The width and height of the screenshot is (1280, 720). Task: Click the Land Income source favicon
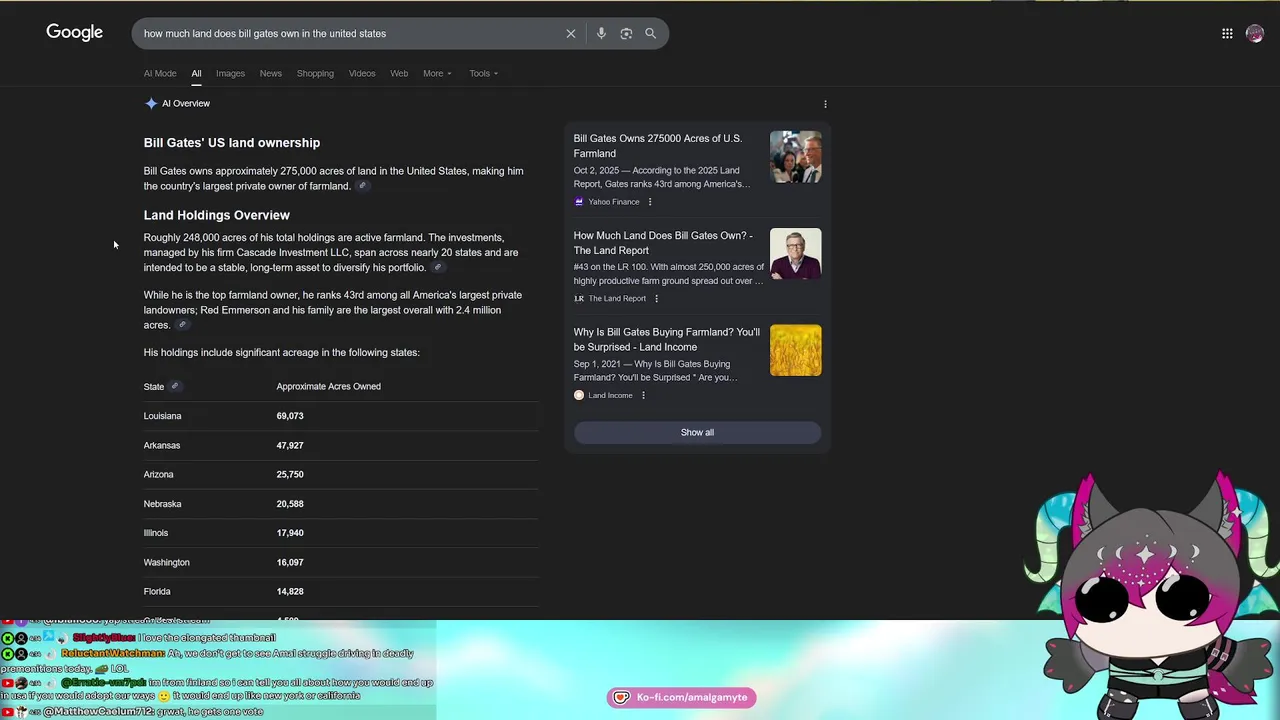579,396
